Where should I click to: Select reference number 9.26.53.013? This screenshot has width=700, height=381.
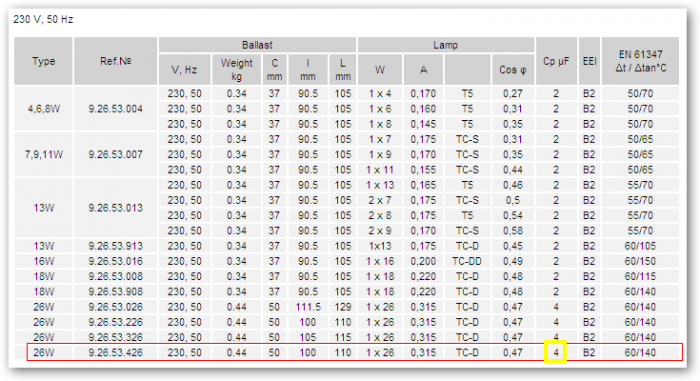[115, 208]
